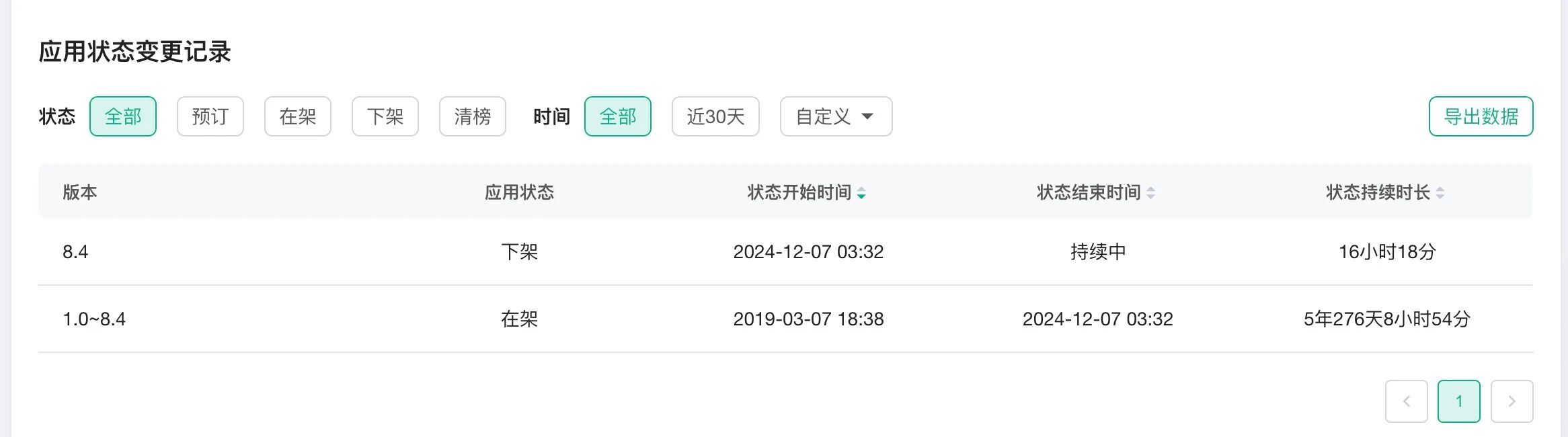1568x437 pixels.
Task: Click the 导出数据 export button
Action: [x=1479, y=116]
